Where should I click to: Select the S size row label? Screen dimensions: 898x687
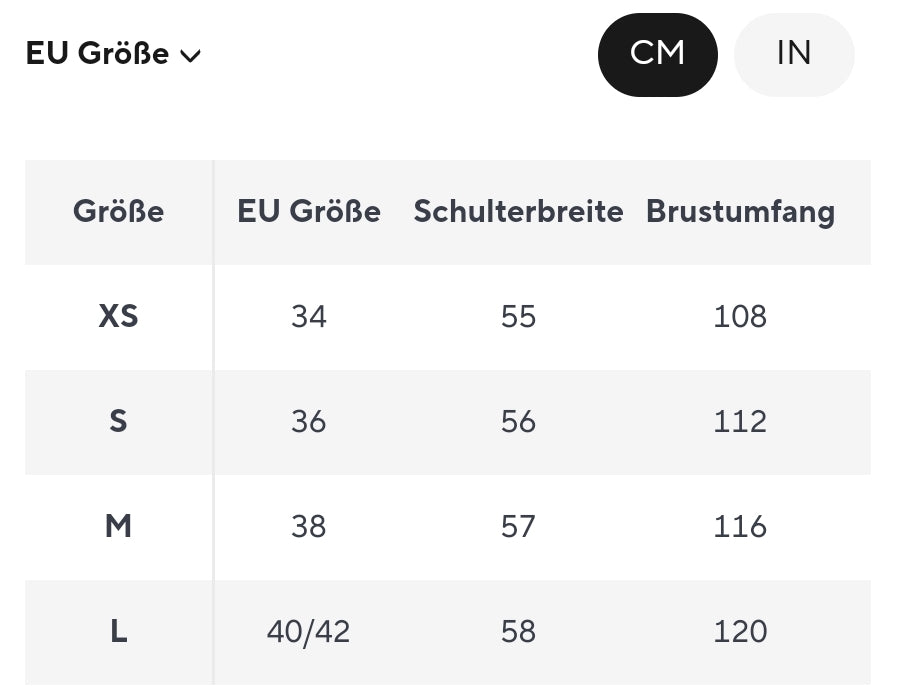(118, 422)
